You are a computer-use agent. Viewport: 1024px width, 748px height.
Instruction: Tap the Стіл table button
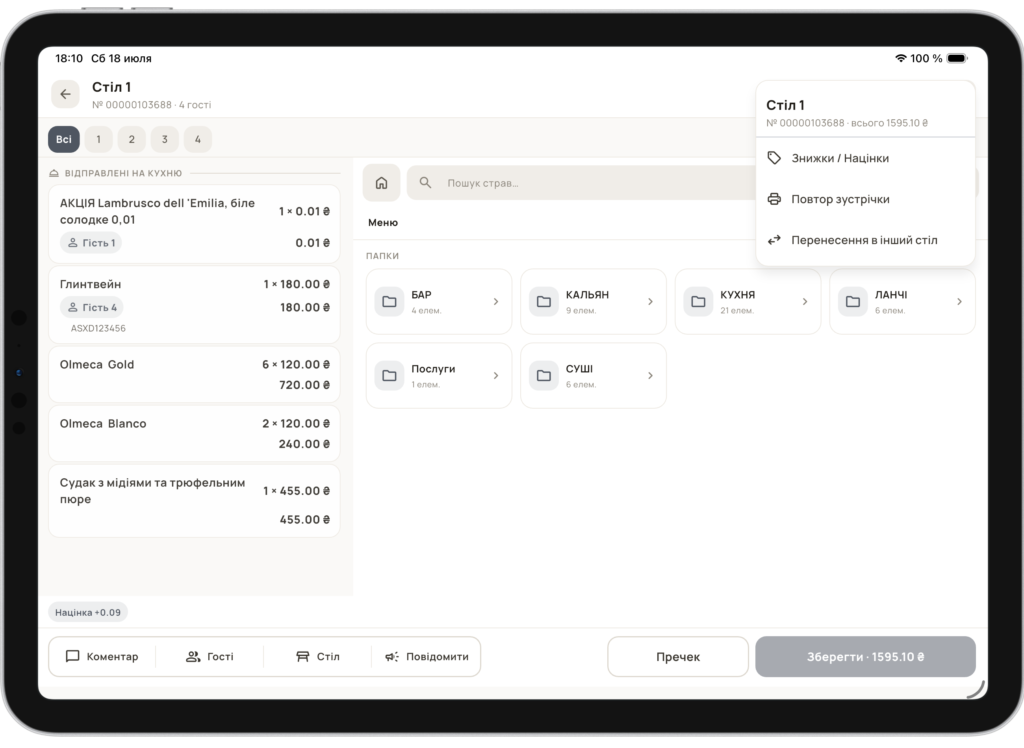point(317,657)
